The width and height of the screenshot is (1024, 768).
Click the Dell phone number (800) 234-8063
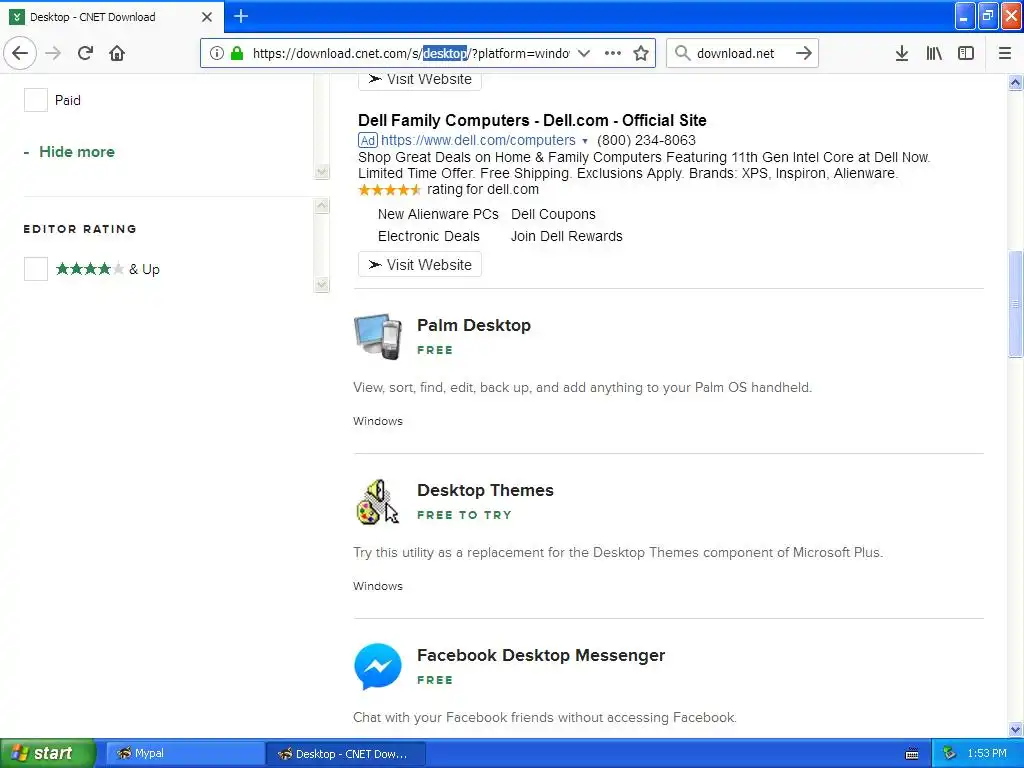click(646, 140)
